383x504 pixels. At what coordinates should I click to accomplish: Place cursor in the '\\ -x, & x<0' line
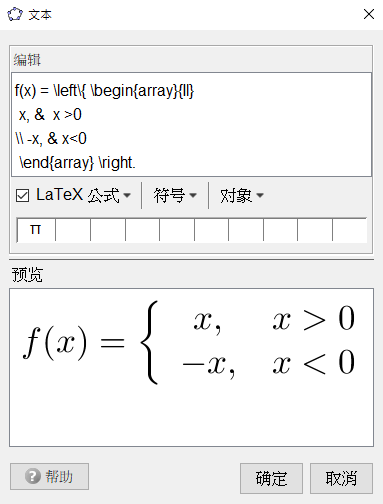(51, 139)
